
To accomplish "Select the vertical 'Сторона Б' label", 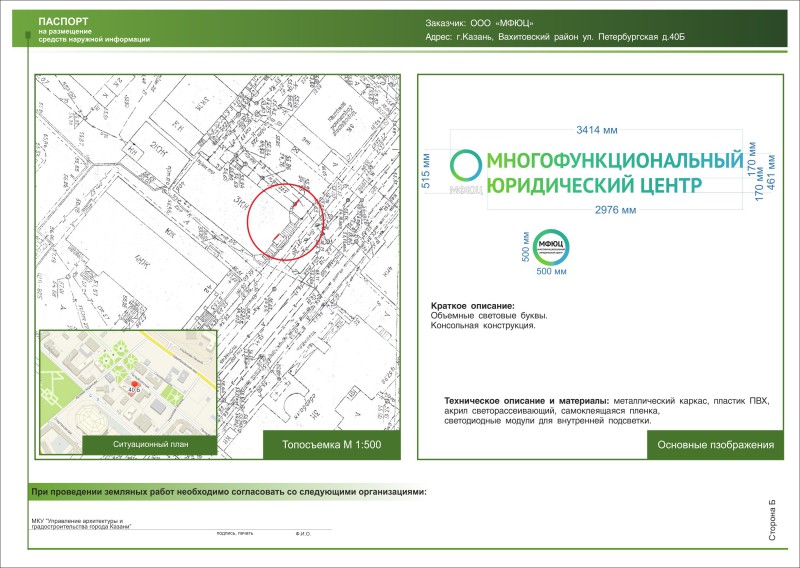I will coord(772,521).
